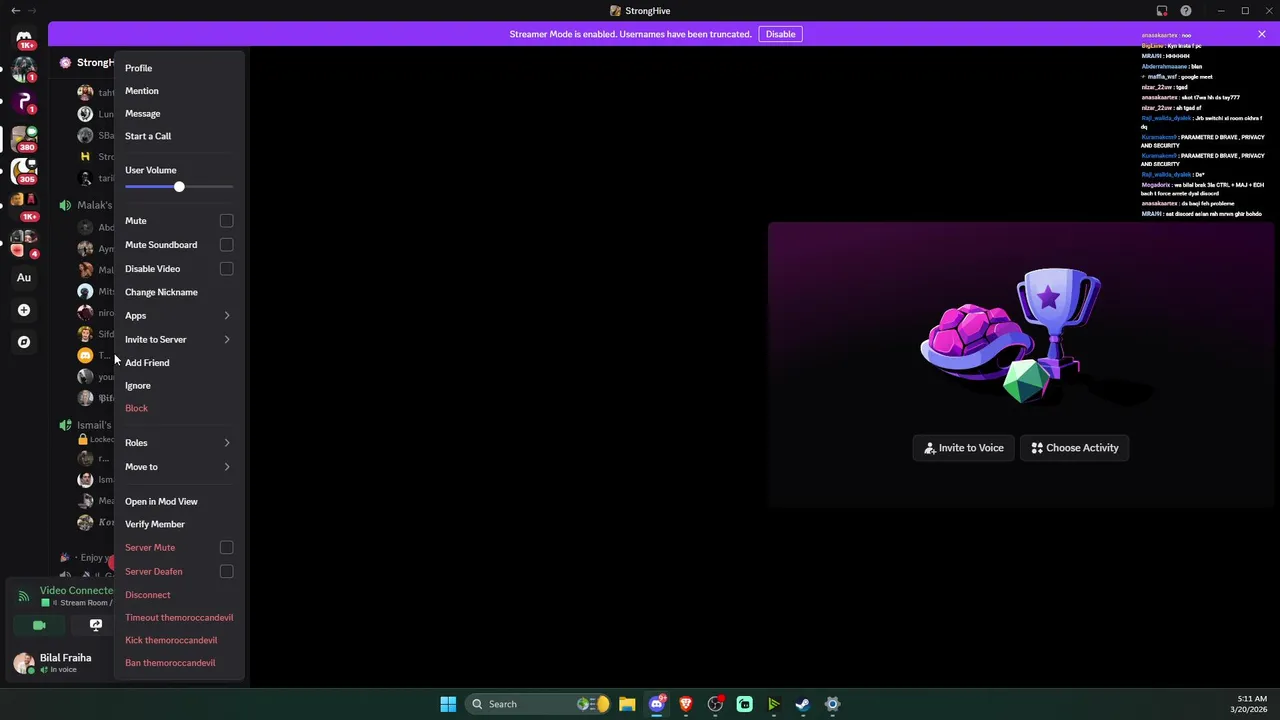
Task: Check Server Mute checkbox
Action: (227, 548)
